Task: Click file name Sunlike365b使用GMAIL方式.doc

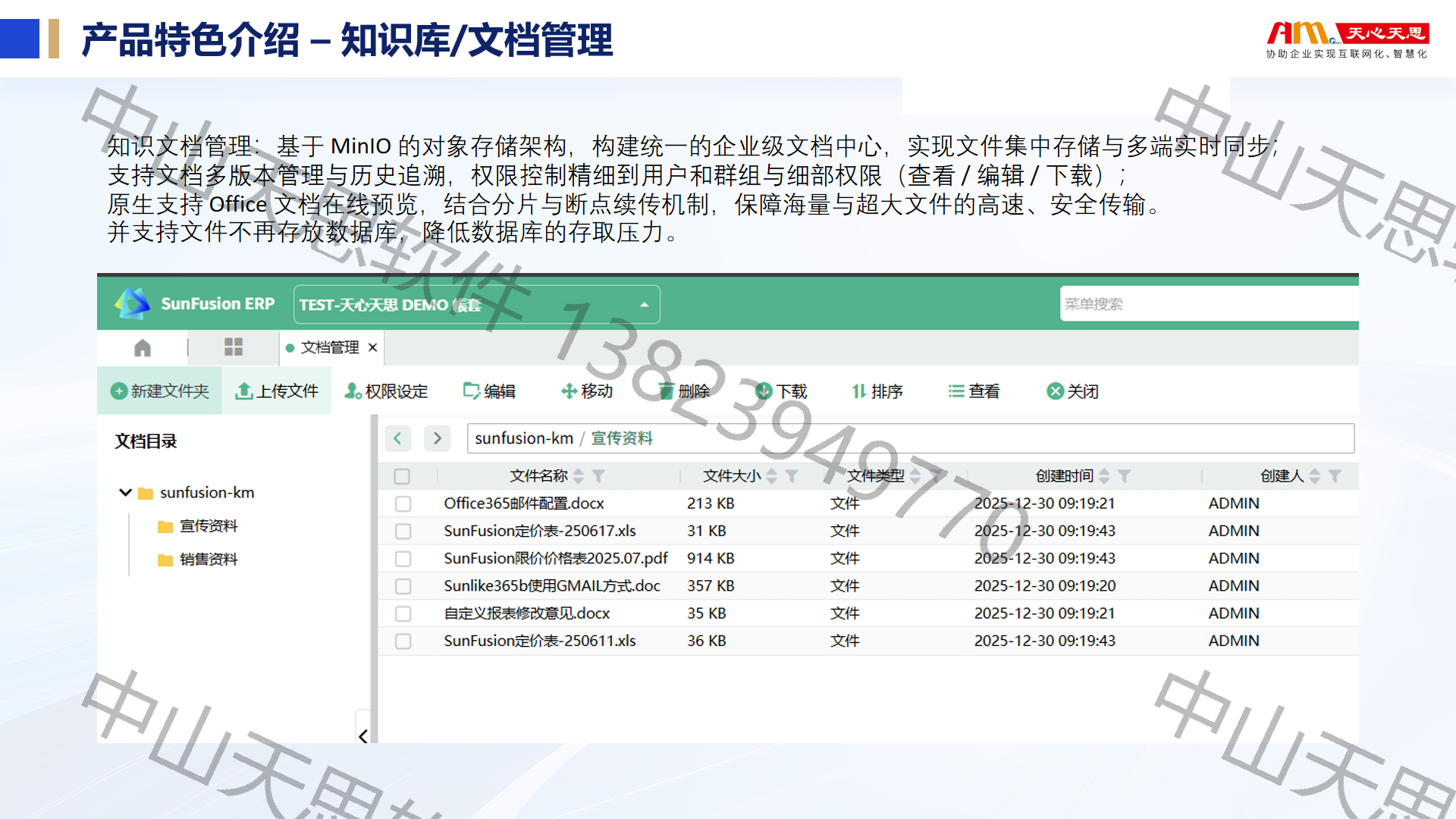Action: pyautogui.click(x=552, y=586)
